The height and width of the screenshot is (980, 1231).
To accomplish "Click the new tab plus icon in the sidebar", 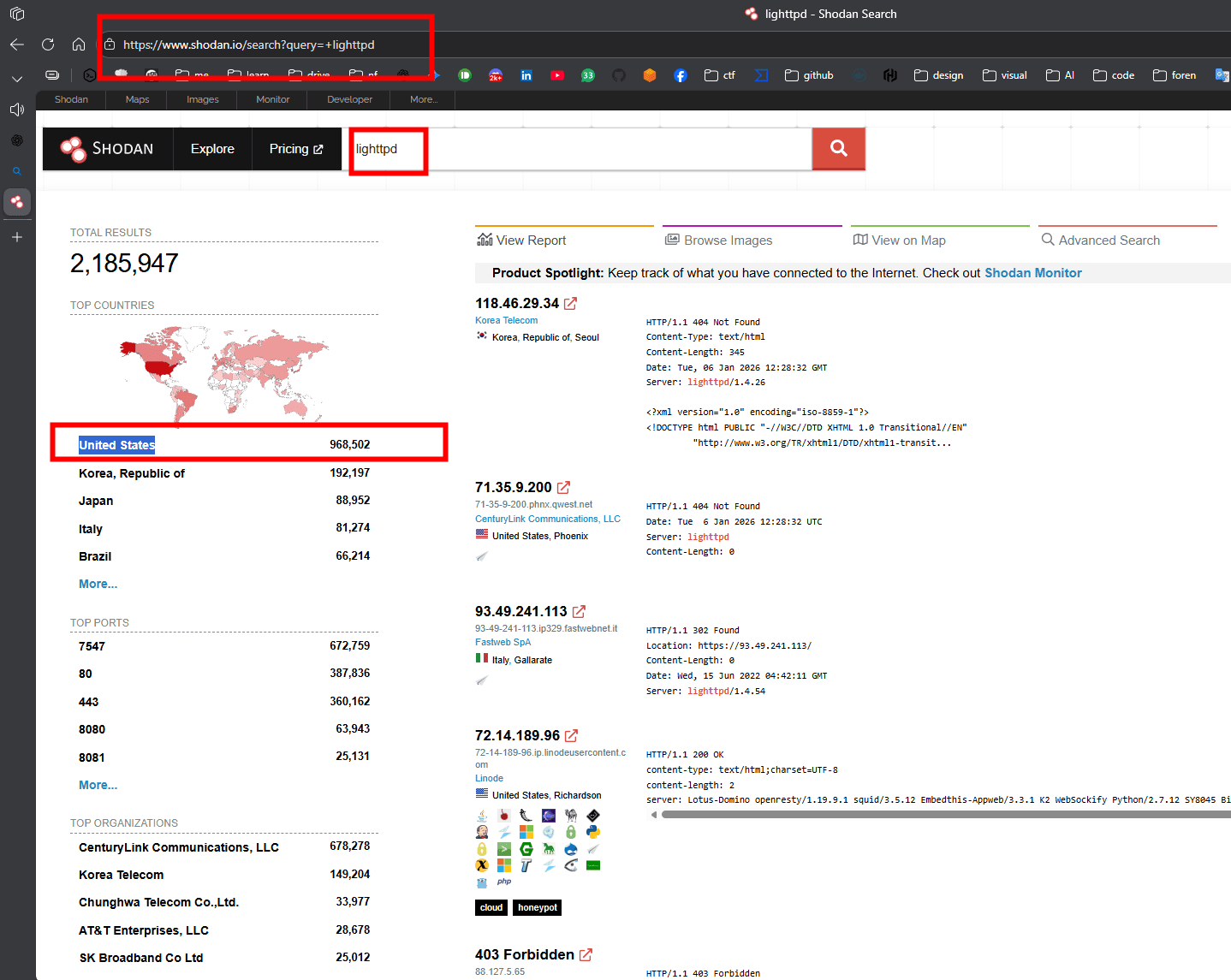I will 17,237.
